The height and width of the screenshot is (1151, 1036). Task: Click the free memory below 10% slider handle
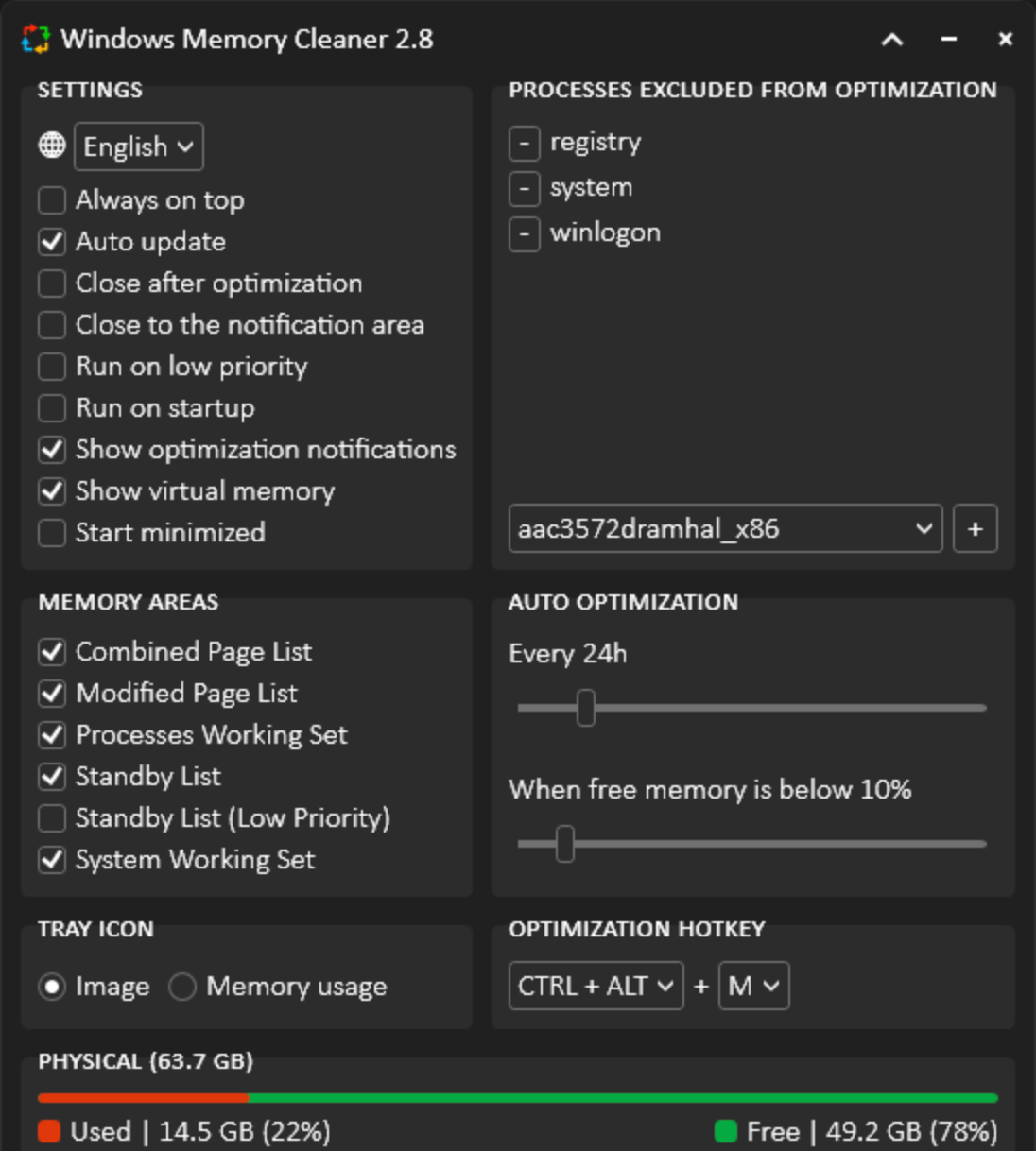click(x=565, y=844)
